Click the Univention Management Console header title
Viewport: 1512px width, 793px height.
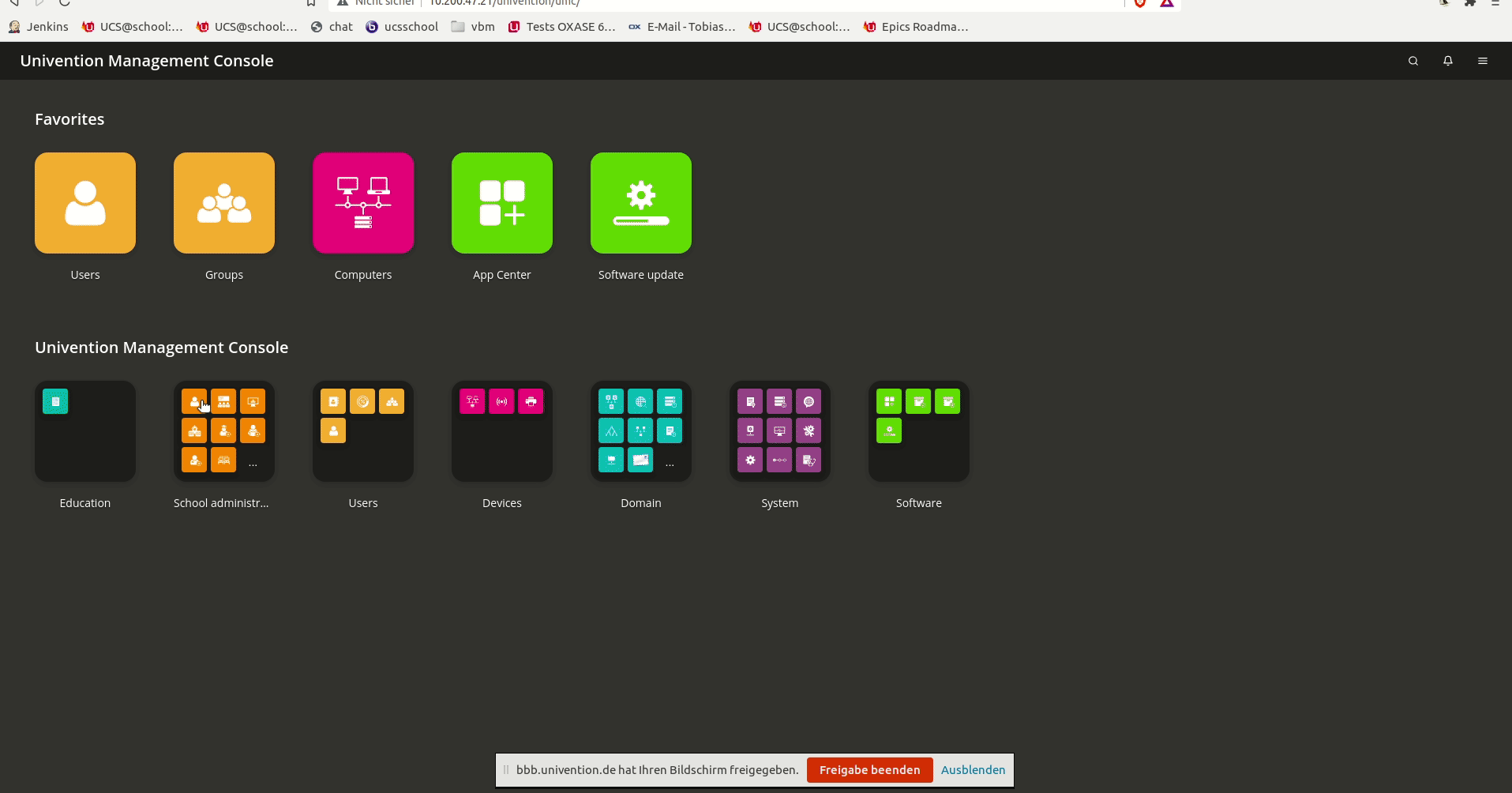coord(147,61)
